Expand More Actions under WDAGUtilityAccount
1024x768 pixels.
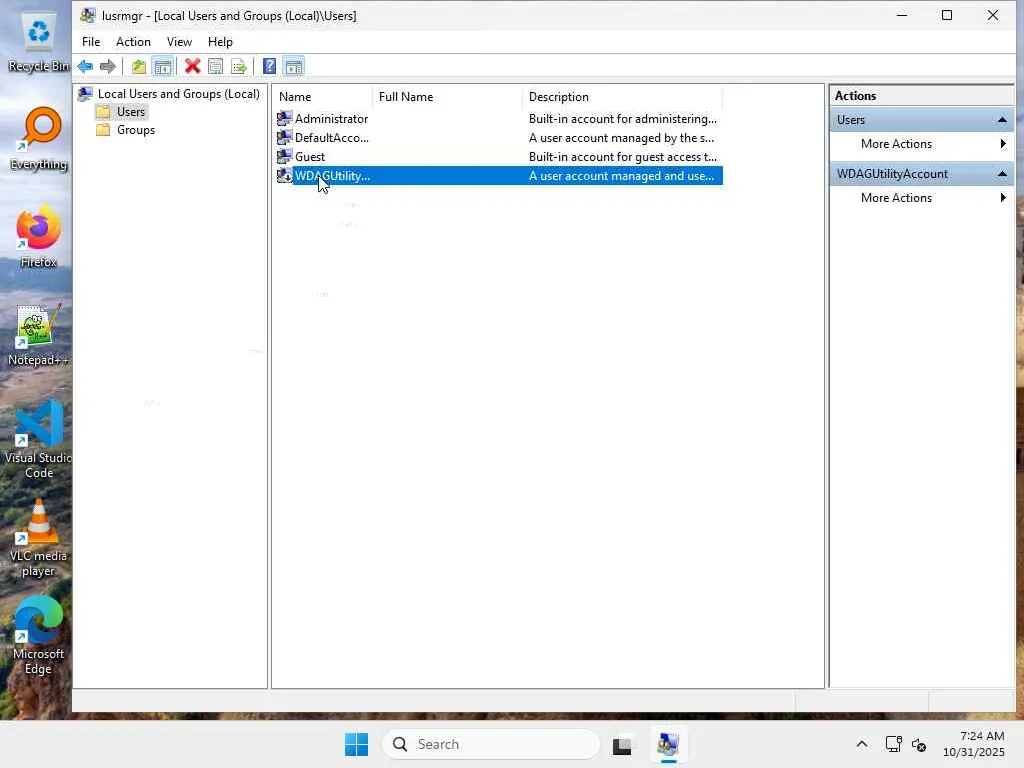(921, 198)
